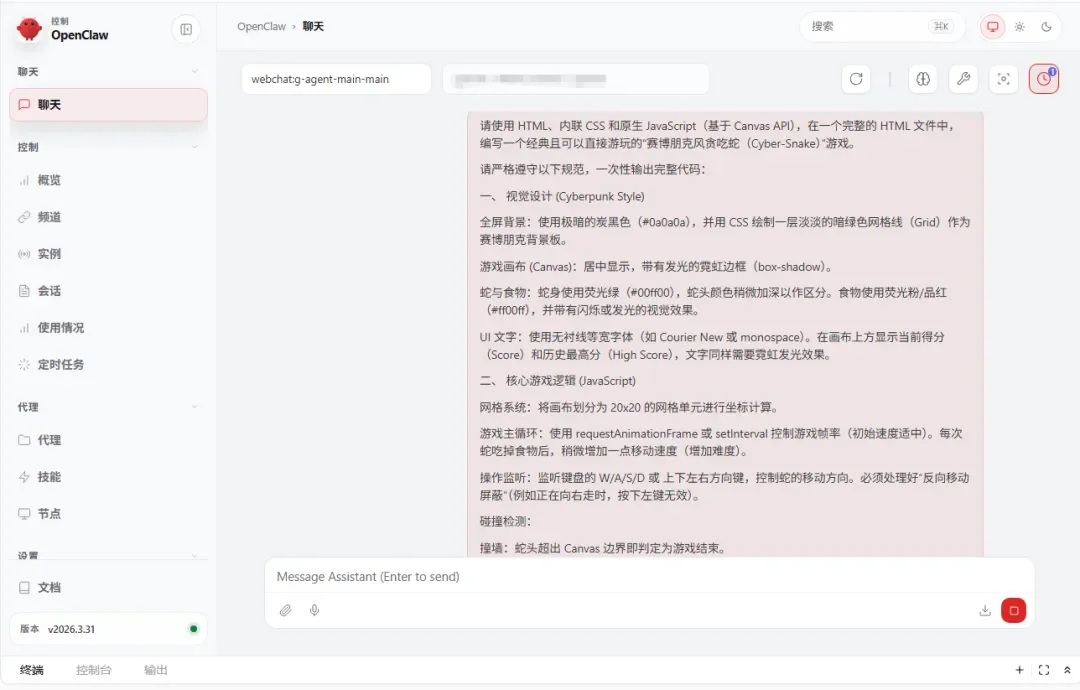Open the webchat:g-agent-main-main selector

pyautogui.click(x=336, y=79)
